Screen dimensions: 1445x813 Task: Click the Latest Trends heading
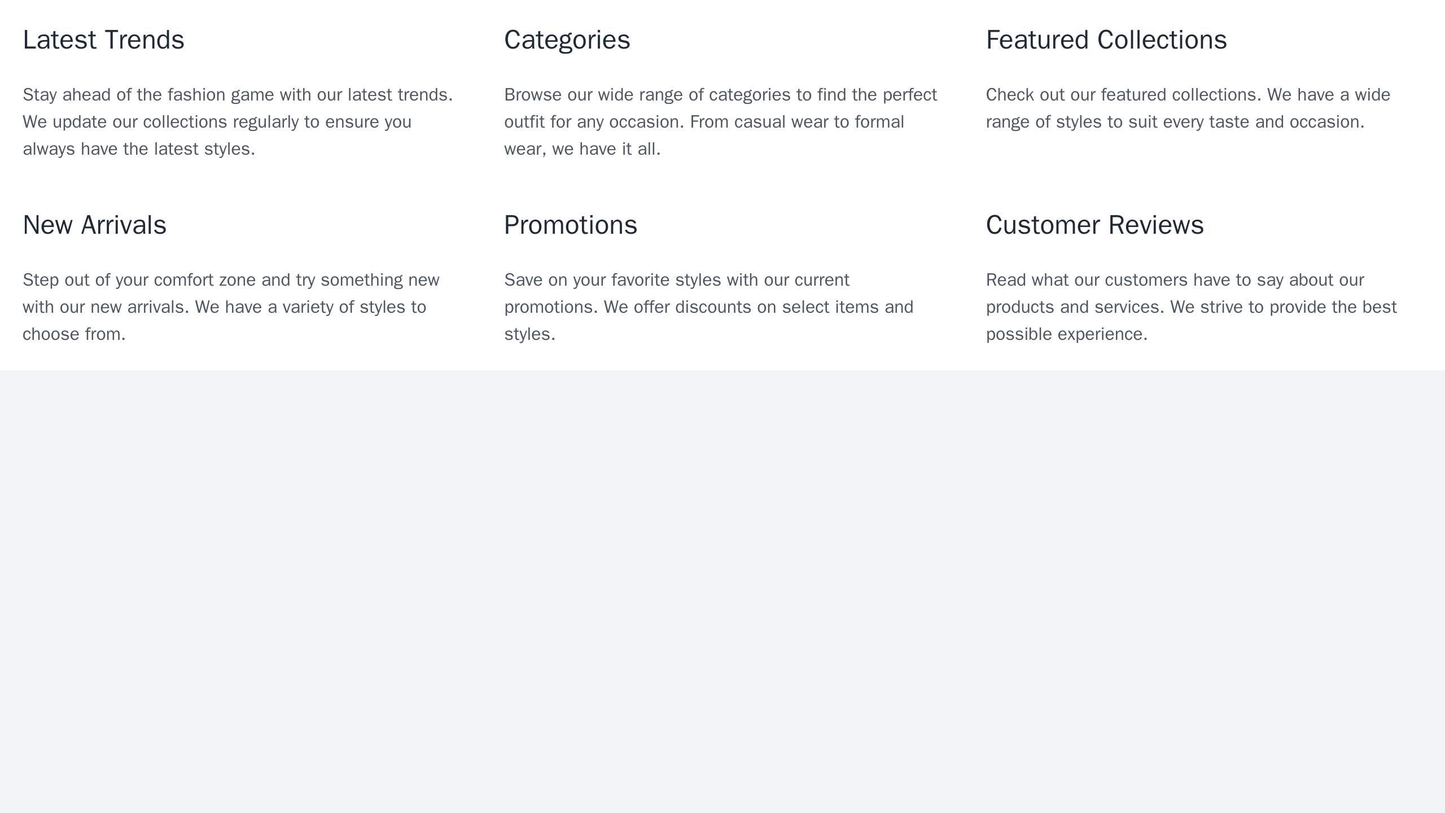click(103, 40)
